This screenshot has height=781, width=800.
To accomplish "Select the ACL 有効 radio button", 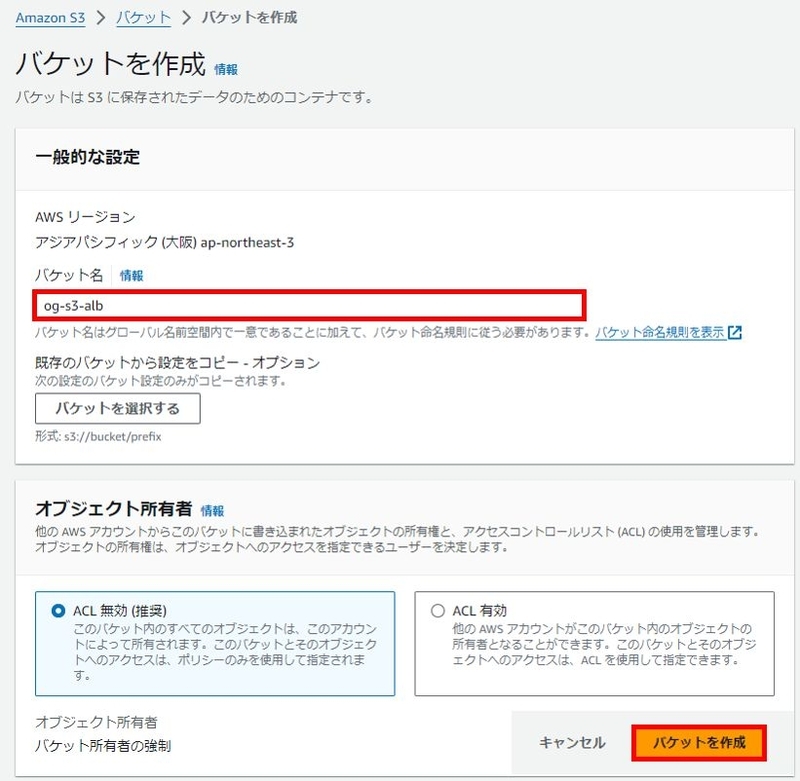I will pyautogui.click(x=438, y=611).
